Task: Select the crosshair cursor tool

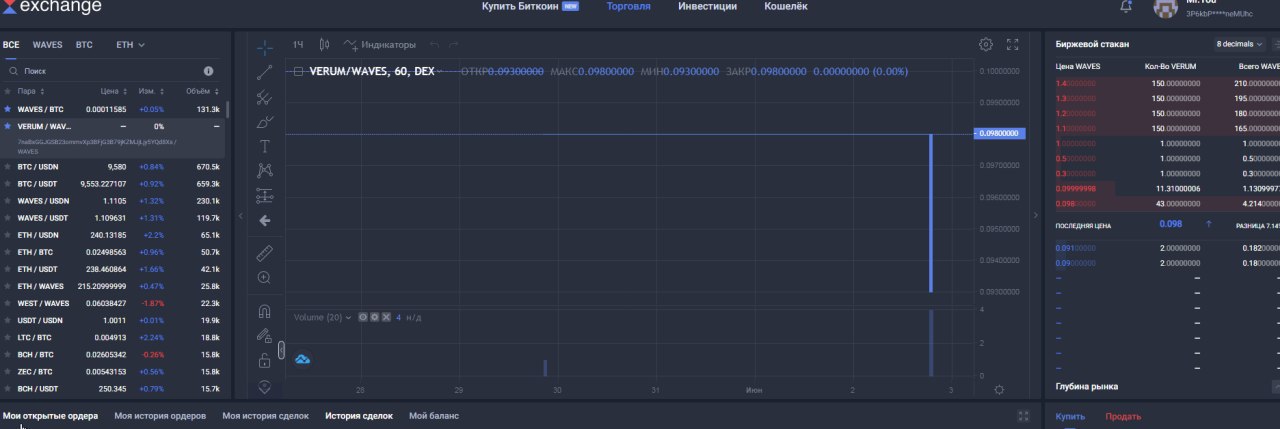Action: pyautogui.click(x=264, y=47)
